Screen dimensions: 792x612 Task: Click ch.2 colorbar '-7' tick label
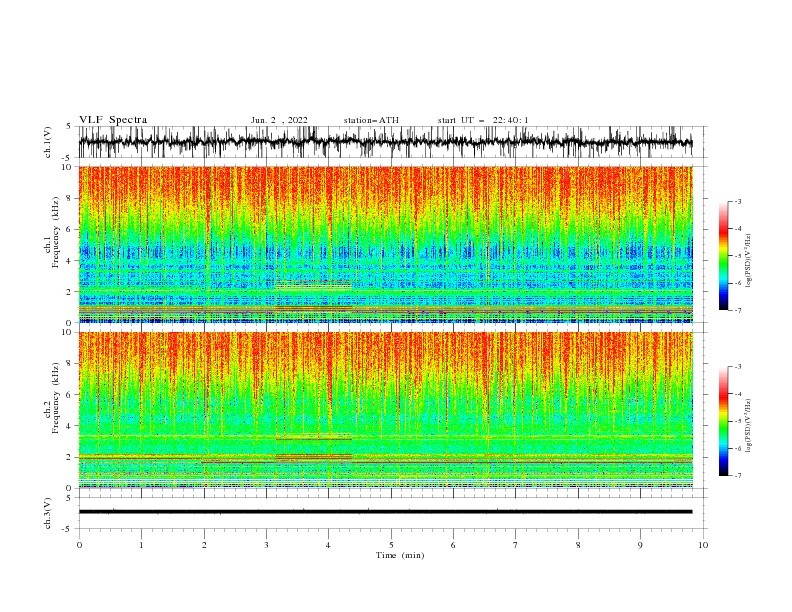tap(737, 476)
